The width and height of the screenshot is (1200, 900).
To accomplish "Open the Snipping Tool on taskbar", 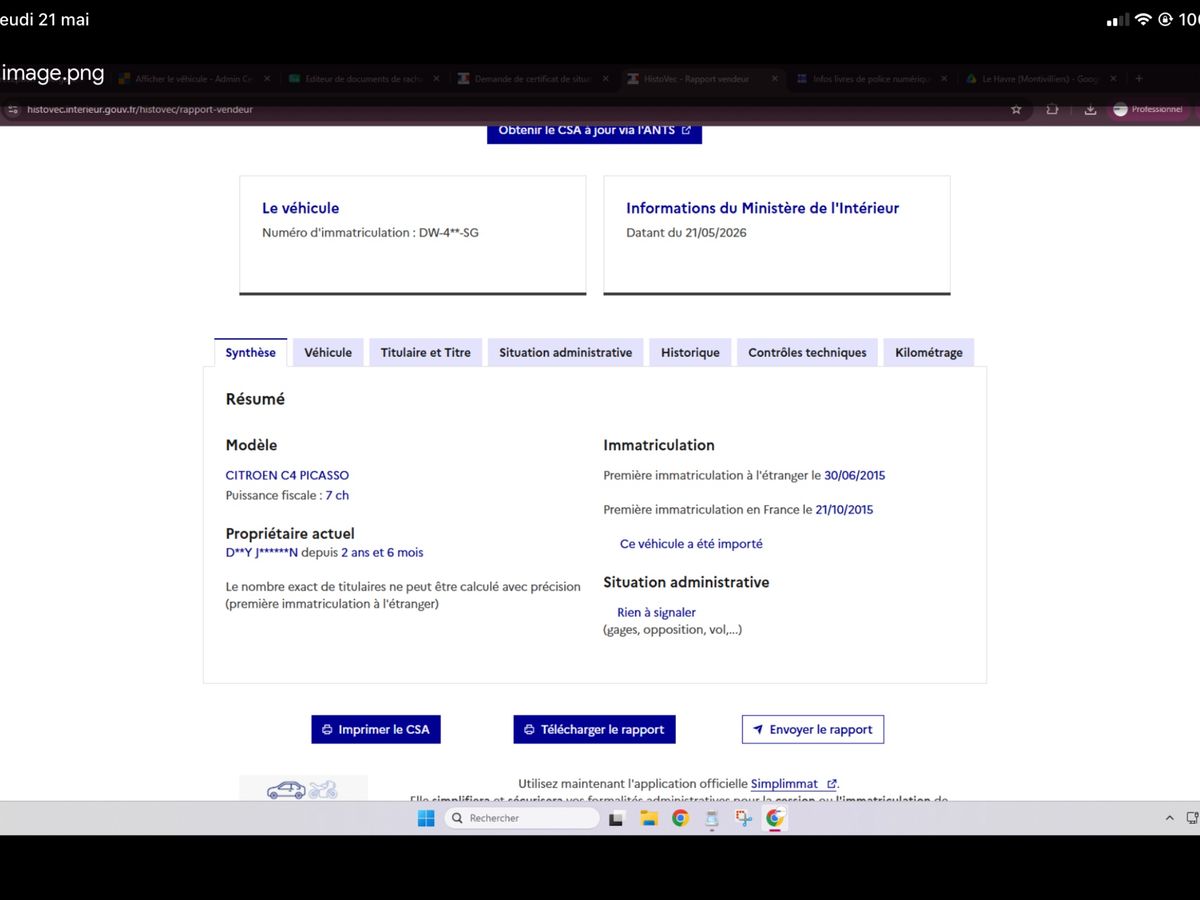I will click(x=743, y=818).
